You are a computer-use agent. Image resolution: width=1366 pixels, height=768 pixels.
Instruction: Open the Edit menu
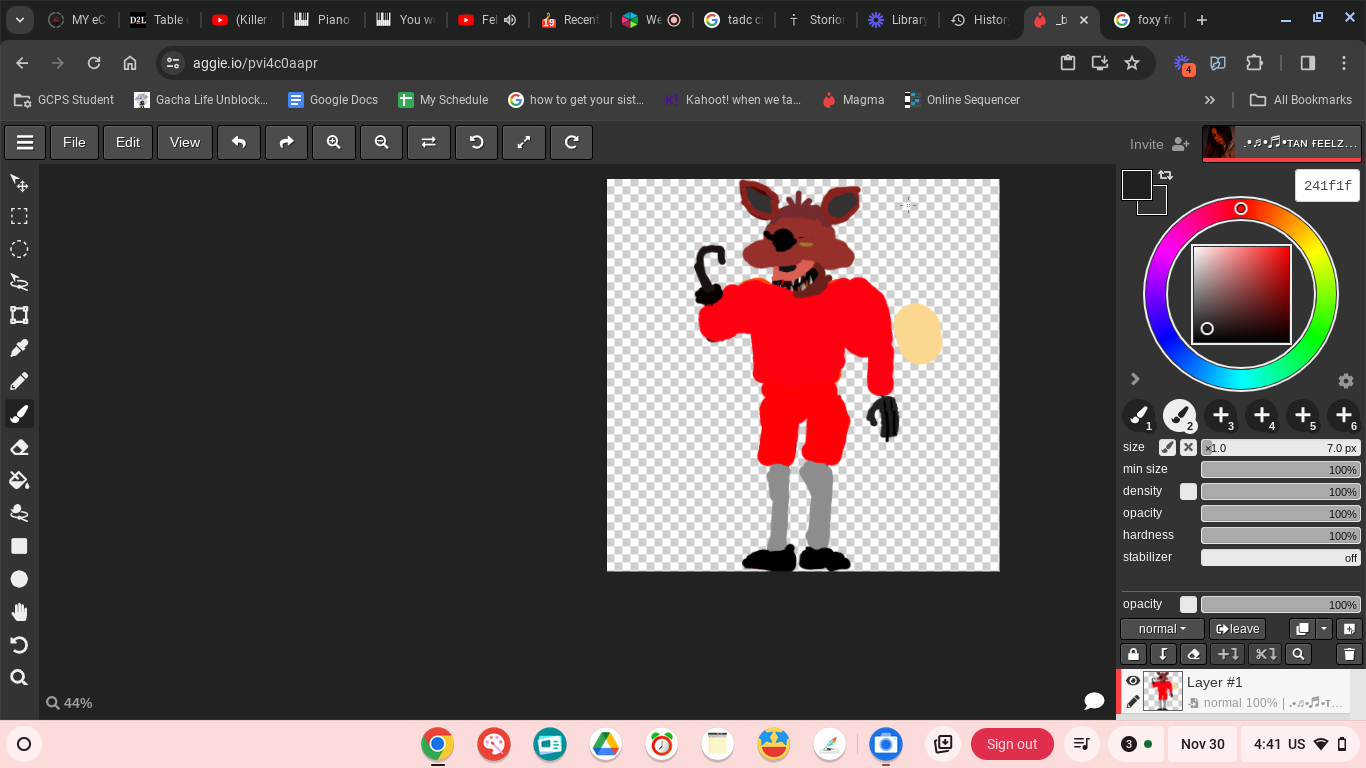(x=128, y=142)
